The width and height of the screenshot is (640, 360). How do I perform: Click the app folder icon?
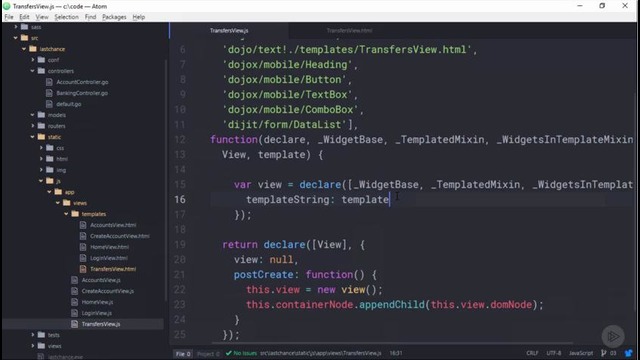click(x=58, y=192)
